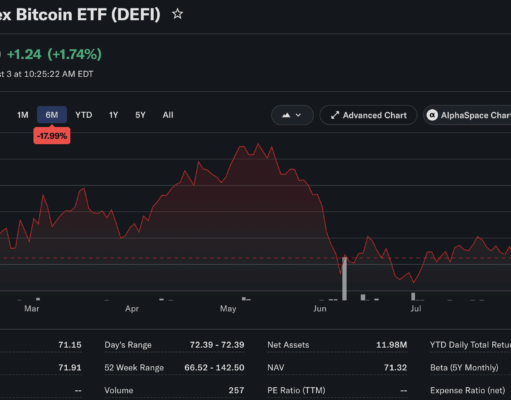Click the May axis label
The image size is (511, 400).
[228, 309]
